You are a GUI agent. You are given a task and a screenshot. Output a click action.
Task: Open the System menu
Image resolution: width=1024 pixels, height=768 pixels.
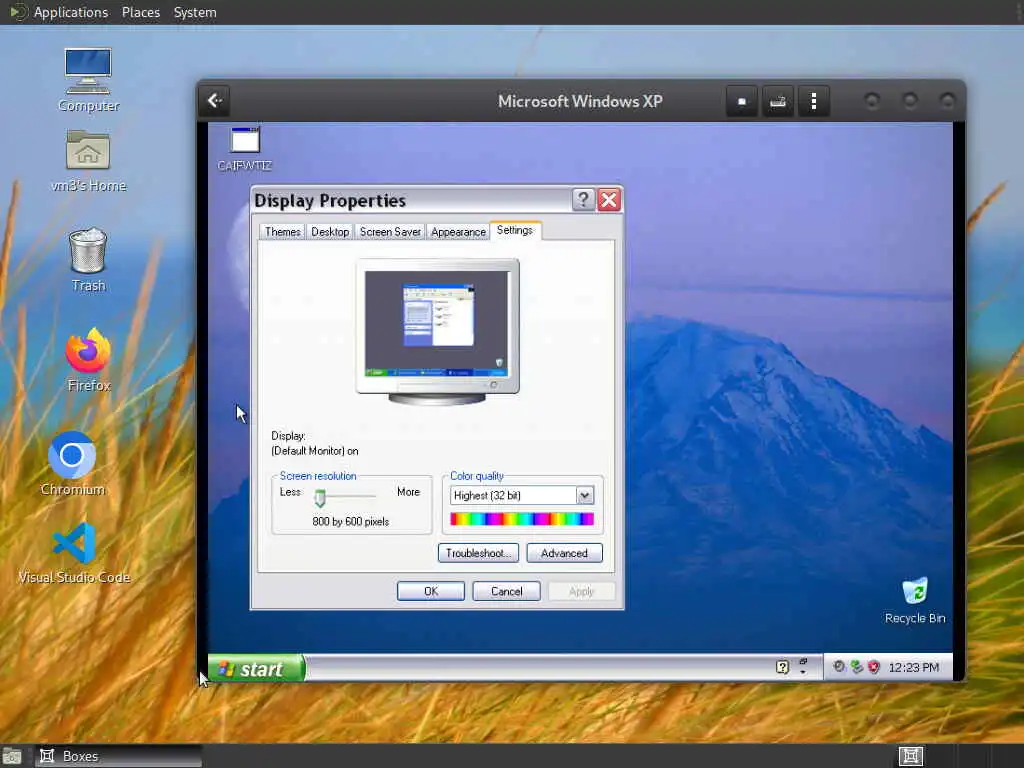[195, 12]
